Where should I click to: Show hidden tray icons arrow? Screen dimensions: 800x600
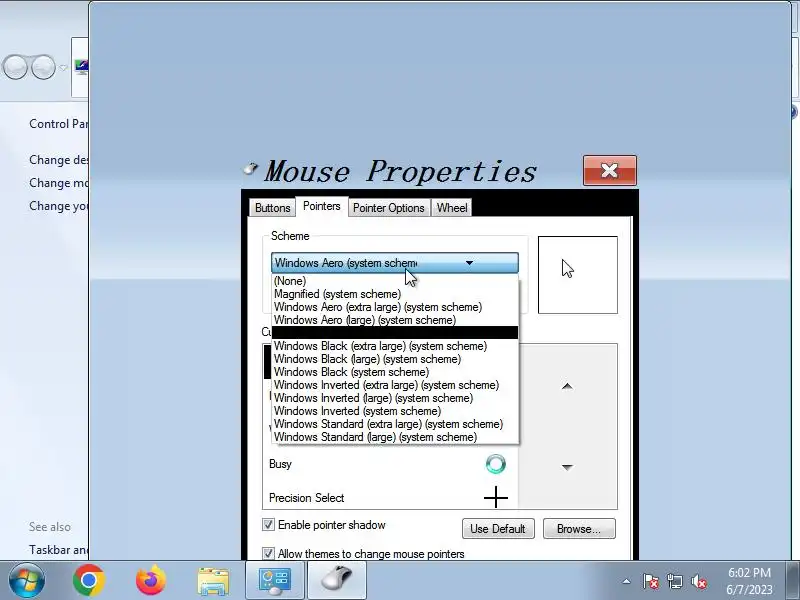(627, 581)
